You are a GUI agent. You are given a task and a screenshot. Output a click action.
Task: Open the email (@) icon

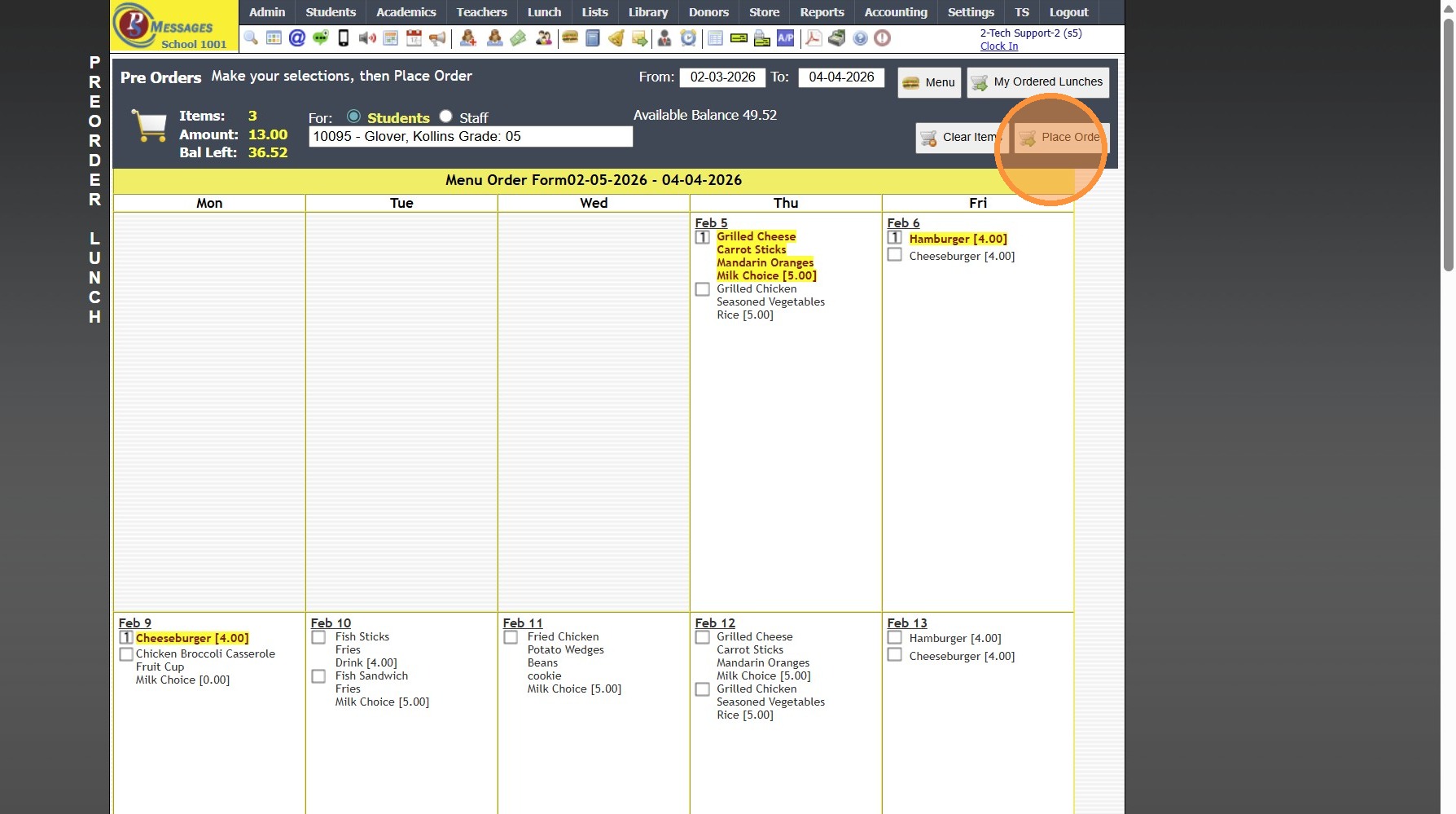point(297,38)
